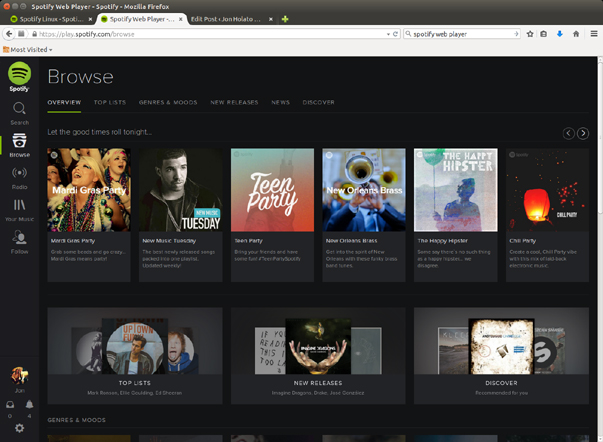Click the Spotify logo in the sidebar
Viewport: 603px width, 442px height.
19,76
